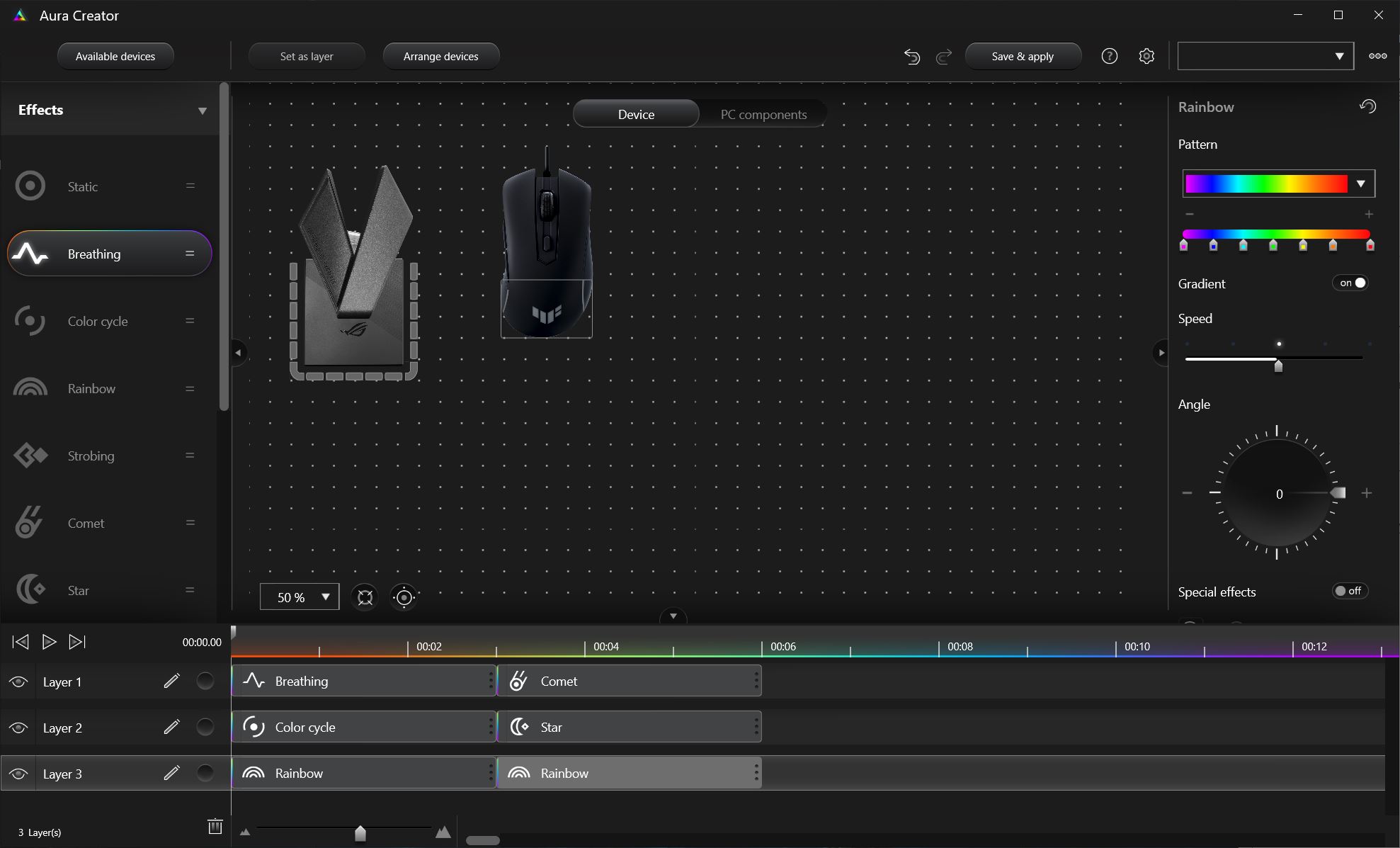Select the Star effect icon
Screen dimensions: 1400x848
30,590
